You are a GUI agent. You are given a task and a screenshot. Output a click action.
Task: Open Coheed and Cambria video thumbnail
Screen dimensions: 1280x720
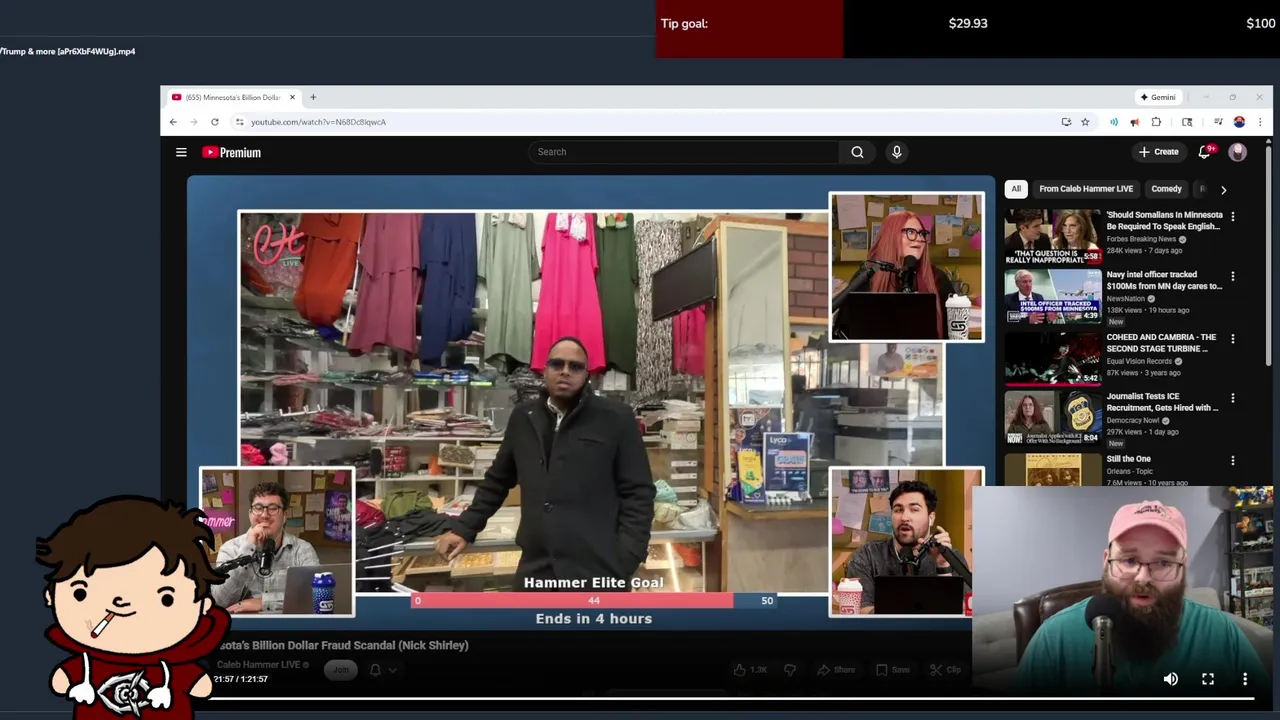[1053, 359]
